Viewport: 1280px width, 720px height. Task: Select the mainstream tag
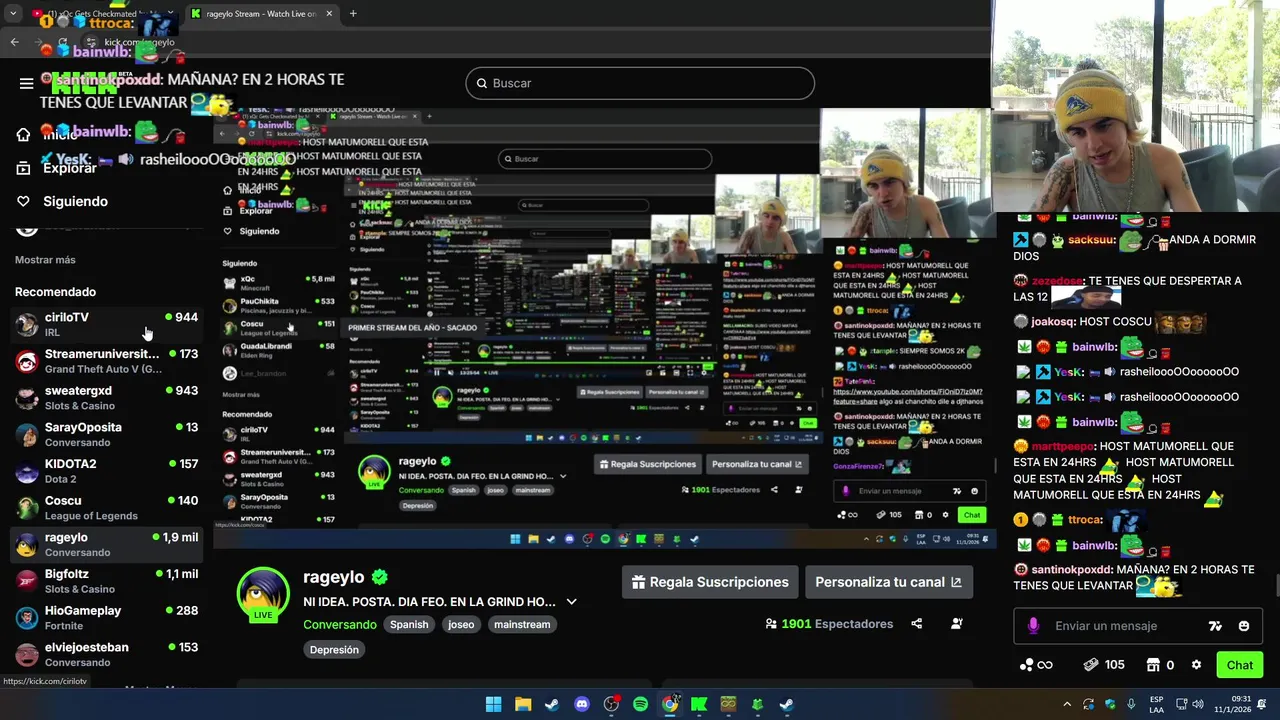(x=522, y=624)
